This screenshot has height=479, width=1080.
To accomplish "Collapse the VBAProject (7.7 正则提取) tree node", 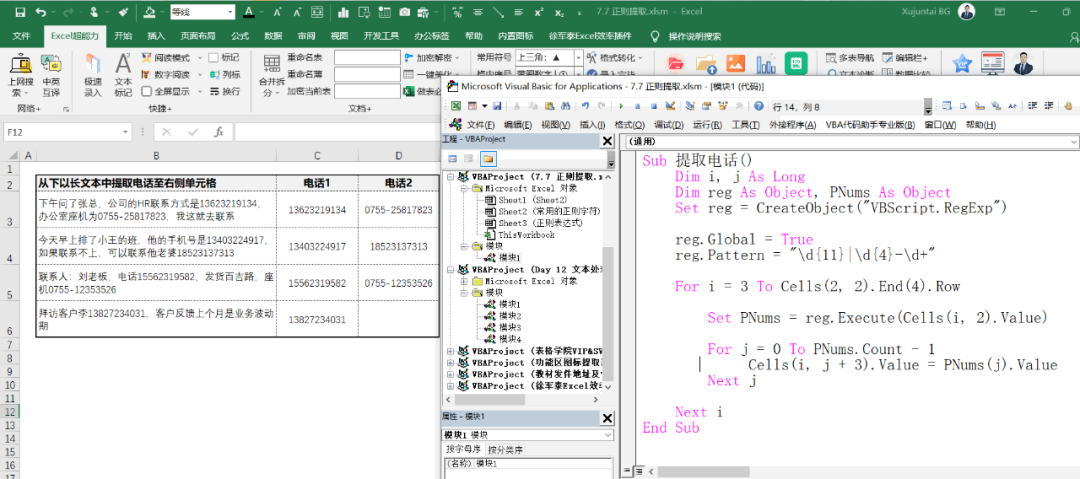I will tap(452, 176).
